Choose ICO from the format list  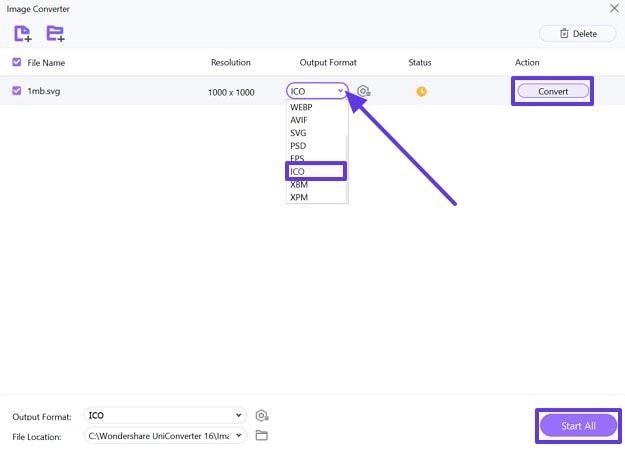click(x=316, y=171)
